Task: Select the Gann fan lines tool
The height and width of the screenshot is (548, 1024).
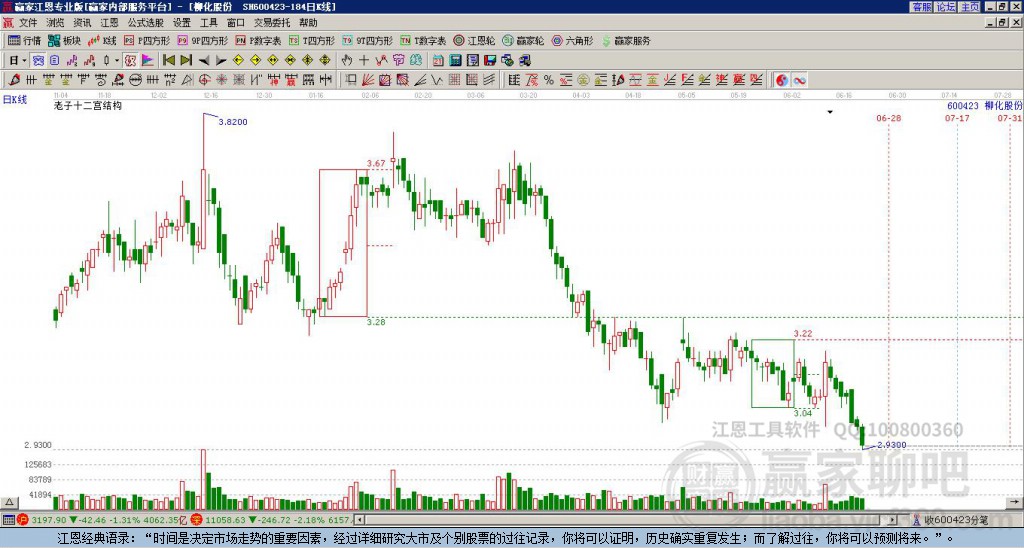Action: (x=368, y=80)
